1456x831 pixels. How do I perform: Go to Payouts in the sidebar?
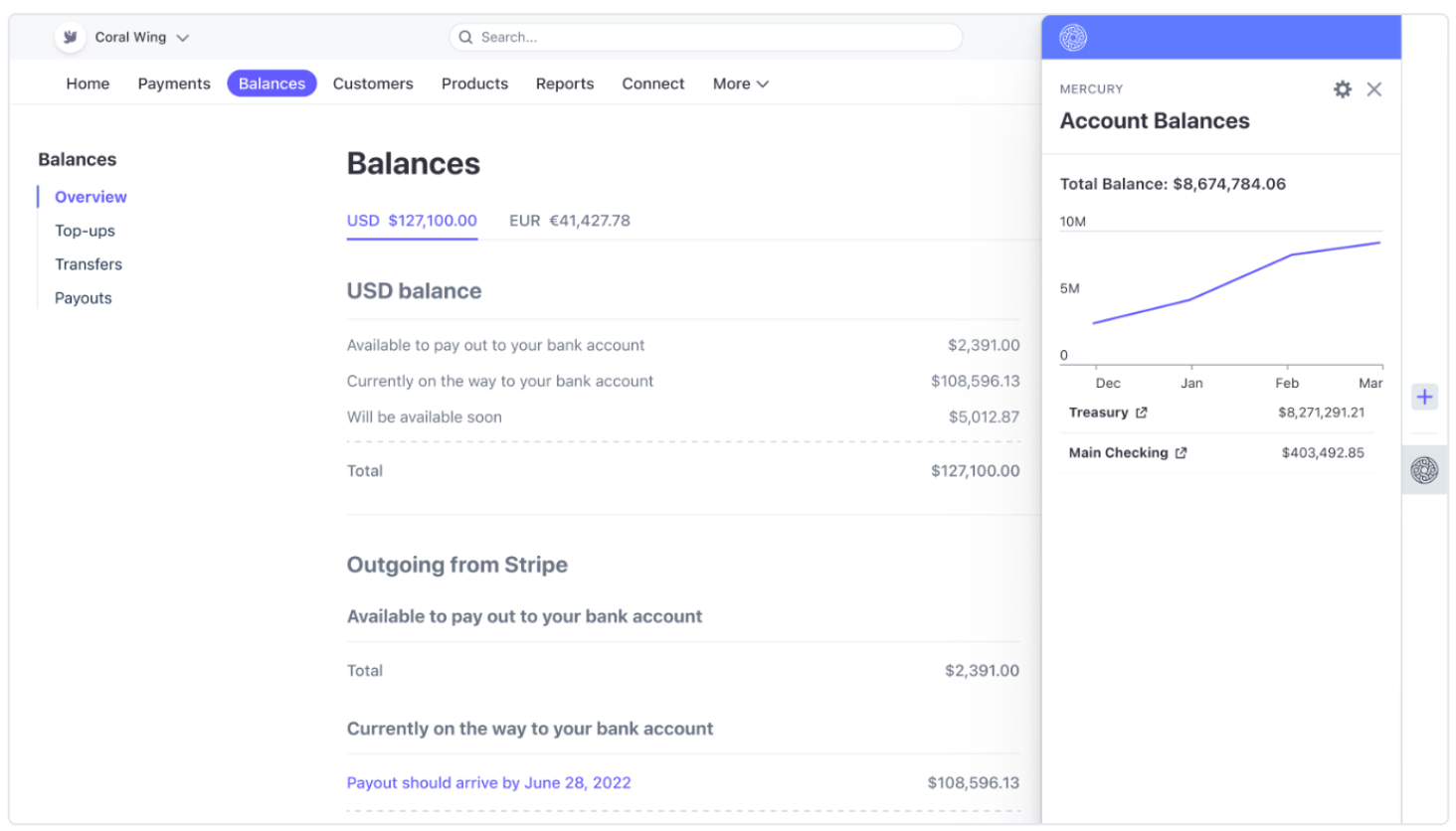pyautogui.click(x=84, y=298)
